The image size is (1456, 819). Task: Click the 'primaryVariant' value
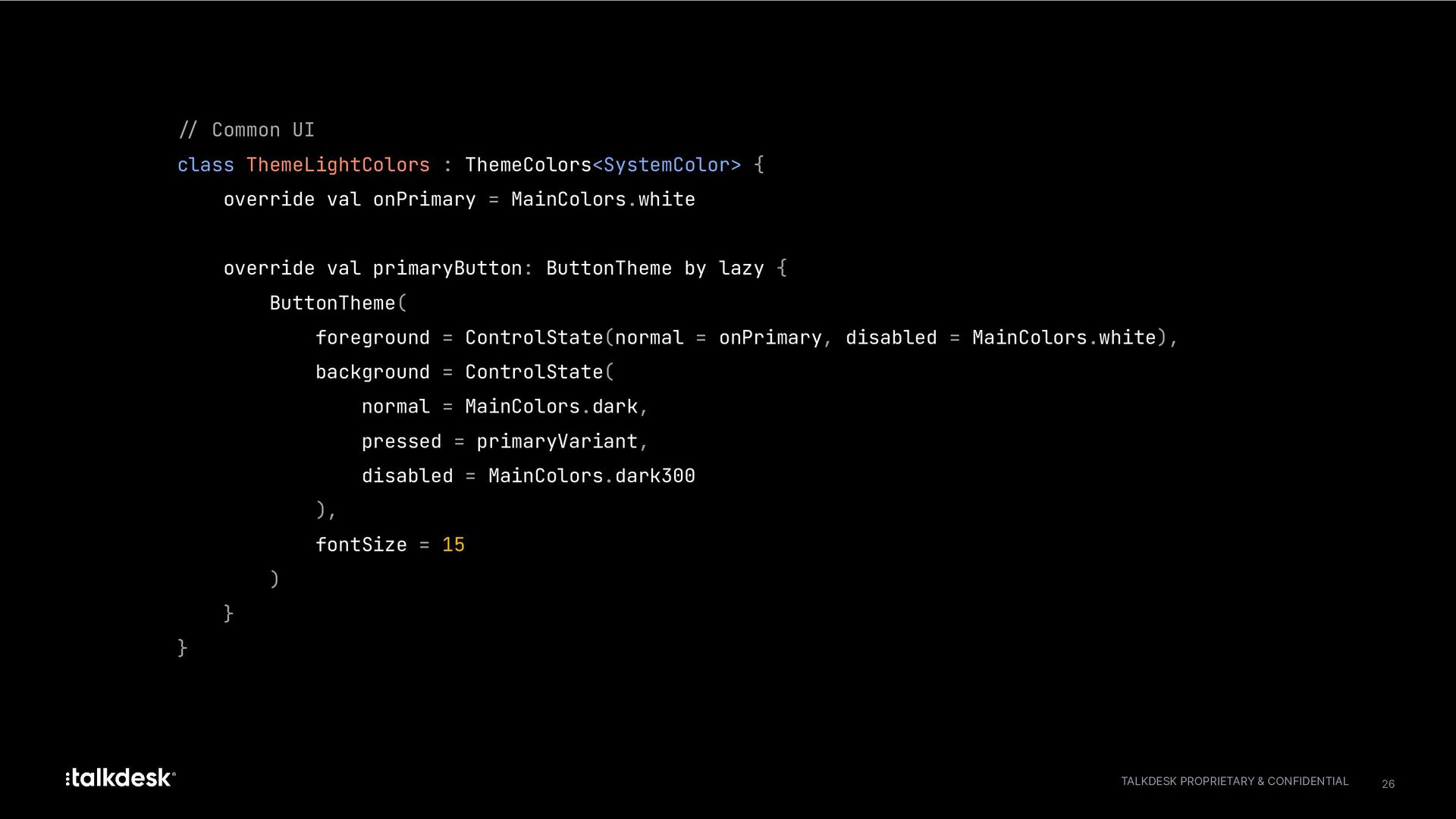(557, 441)
